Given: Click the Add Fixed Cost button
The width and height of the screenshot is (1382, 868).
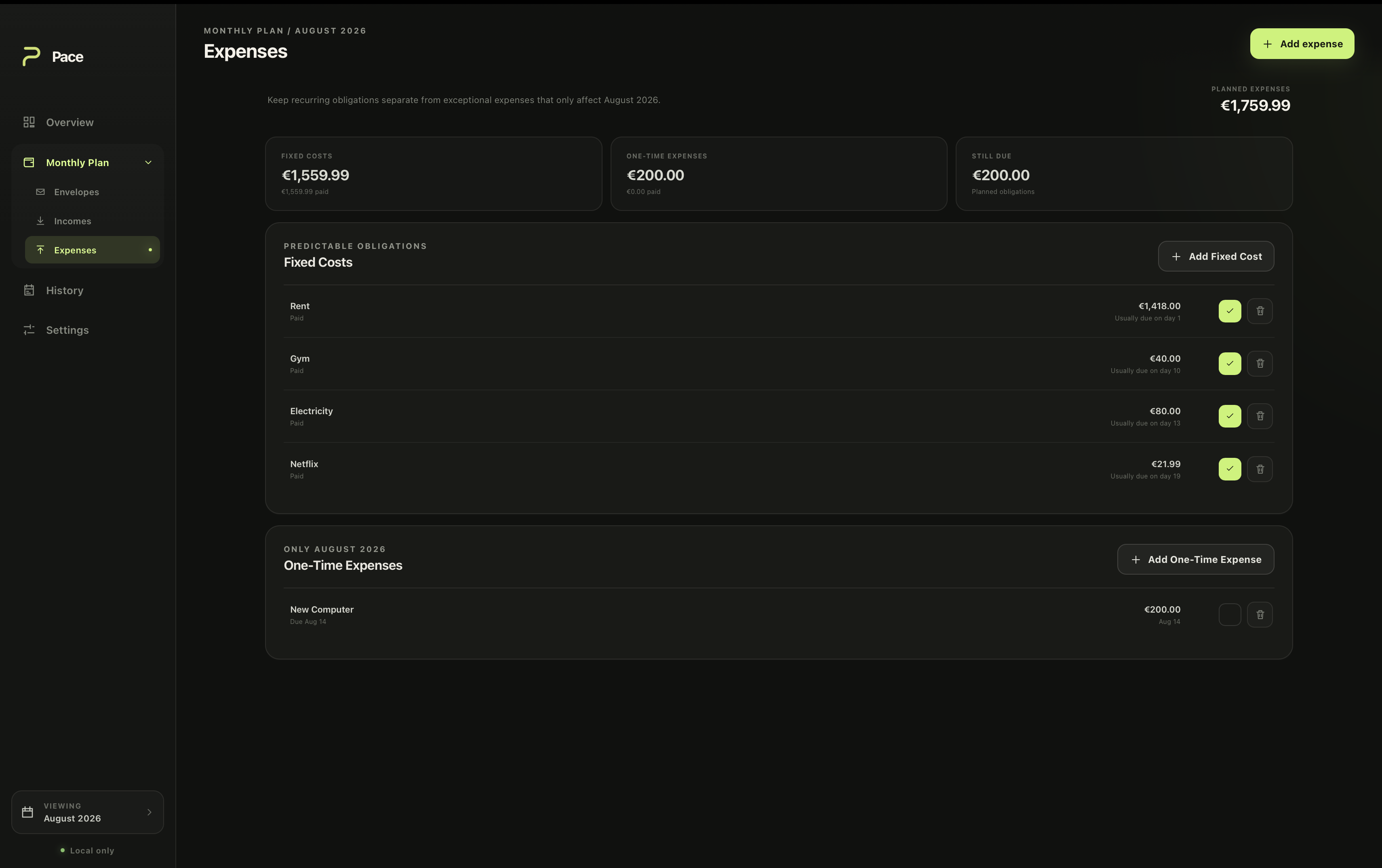Looking at the screenshot, I should point(1216,256).
